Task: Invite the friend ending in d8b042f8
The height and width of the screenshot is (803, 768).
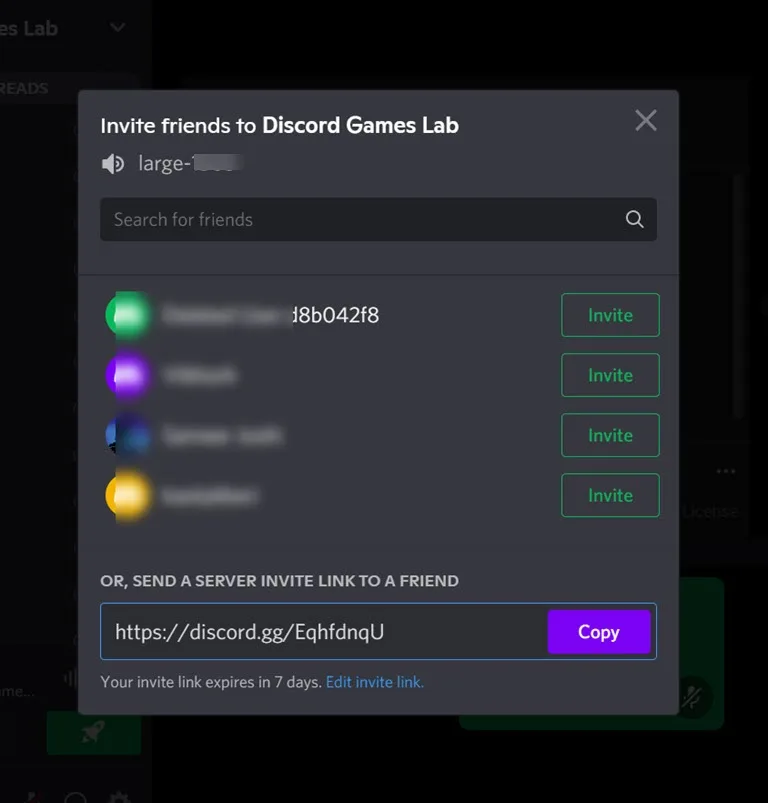Action: pyautogui.click(x=610, y=315)
